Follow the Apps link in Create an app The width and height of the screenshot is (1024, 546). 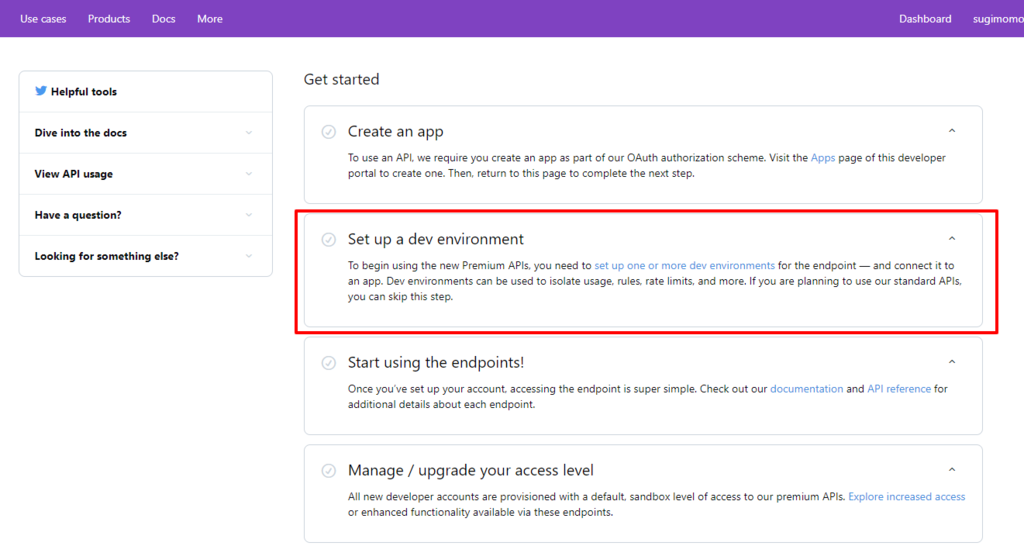point(823,157)
